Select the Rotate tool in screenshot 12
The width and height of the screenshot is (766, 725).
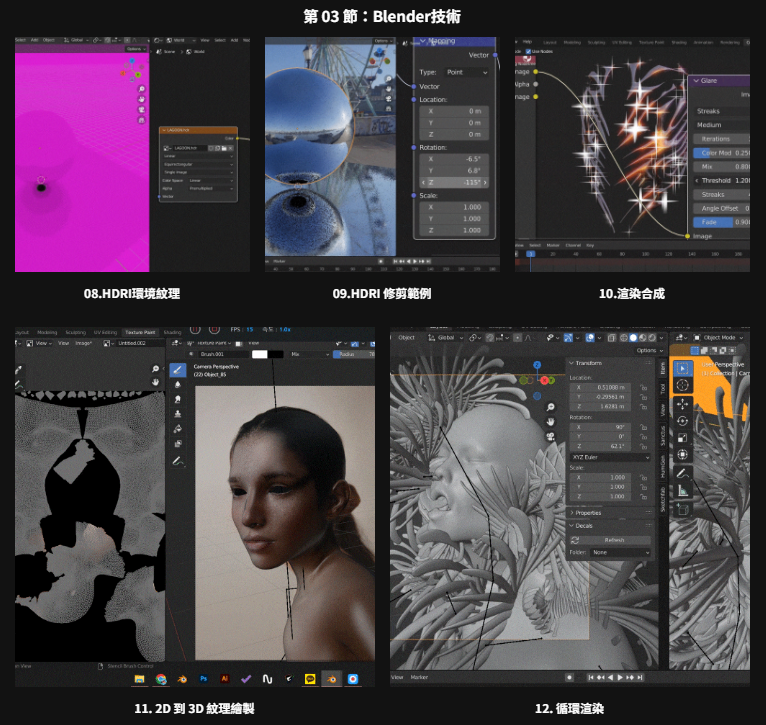pos(682,421)
